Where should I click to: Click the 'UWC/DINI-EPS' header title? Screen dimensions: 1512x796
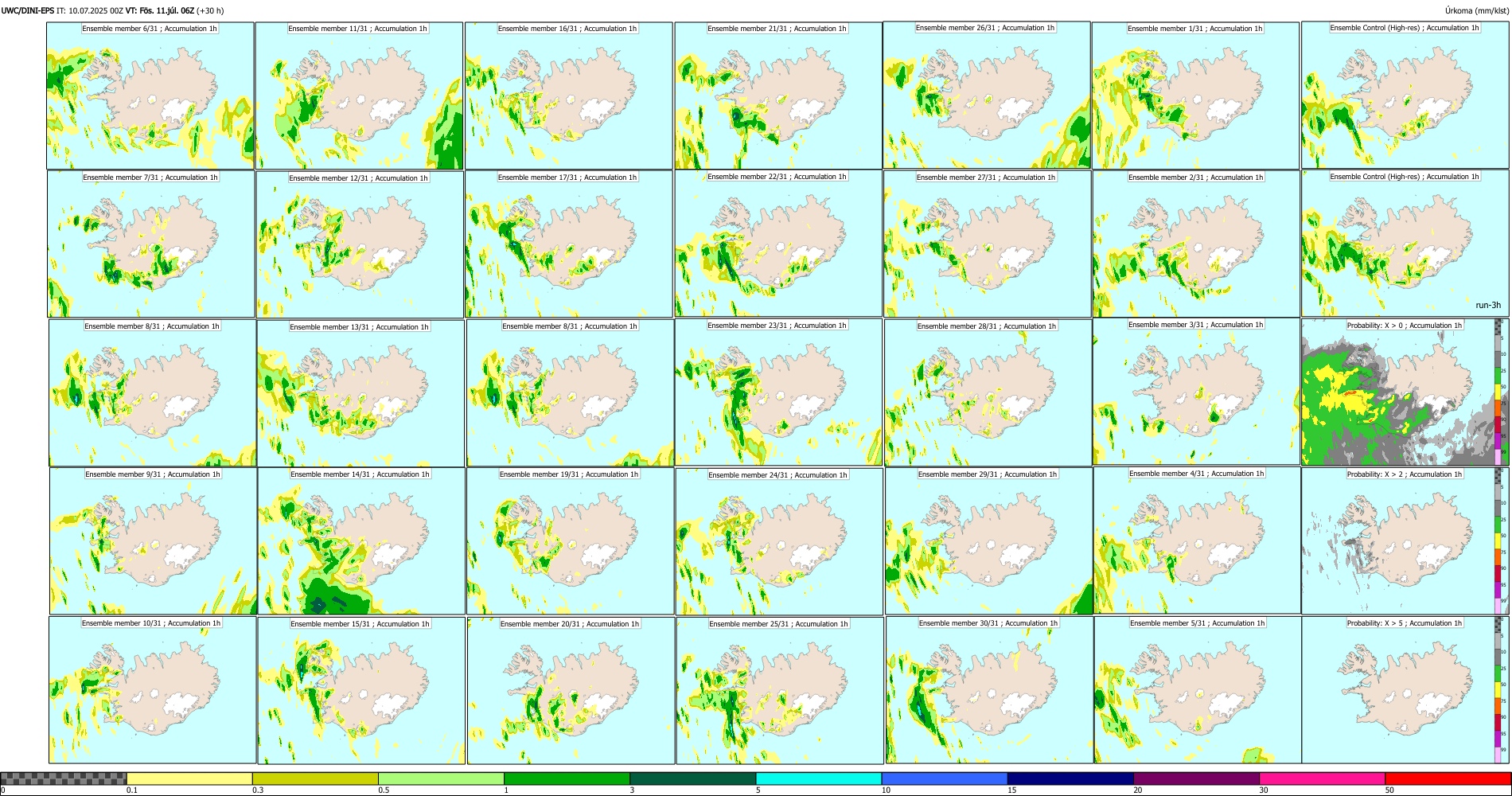27,11
